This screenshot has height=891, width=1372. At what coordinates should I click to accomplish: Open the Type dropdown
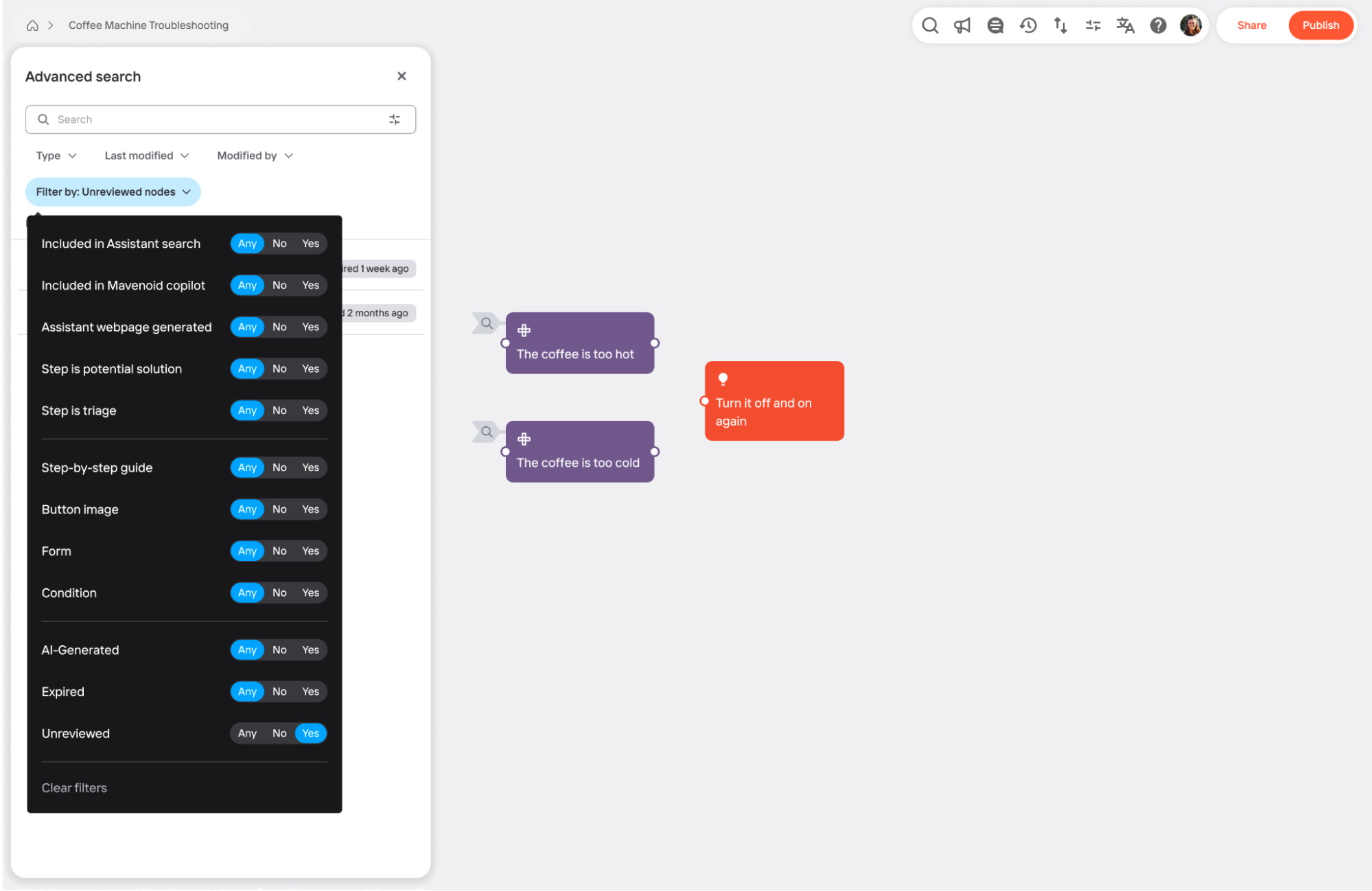point(56,156)
